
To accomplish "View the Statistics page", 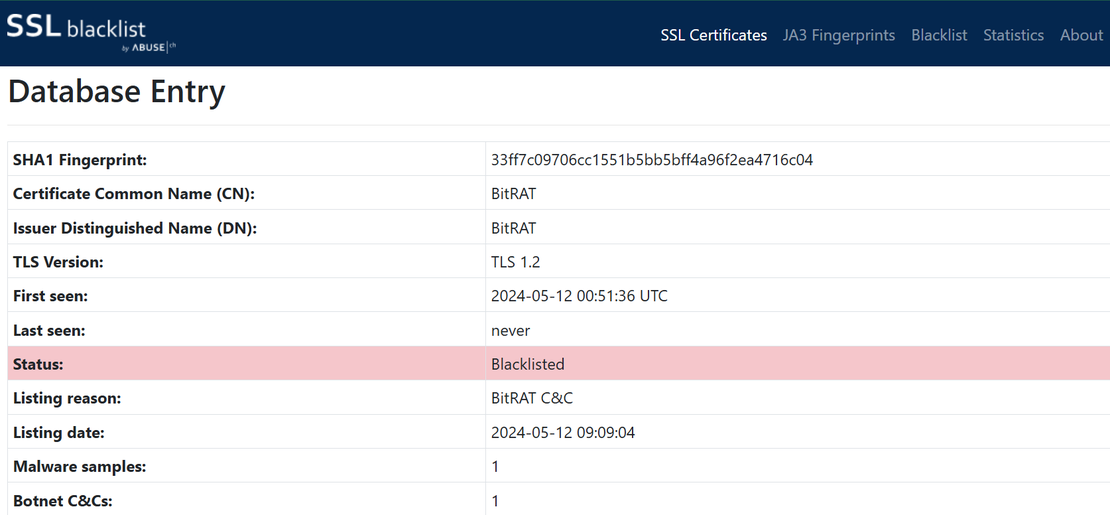I will pos(1013,35).
